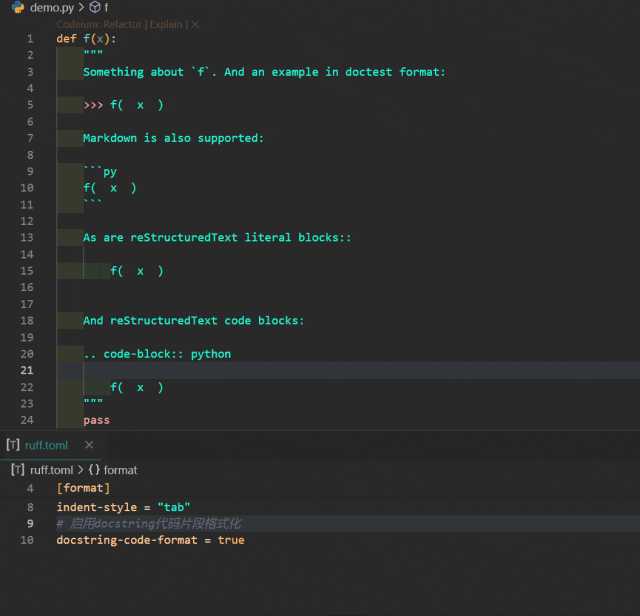Click the TOML icon on the ruff.toml tab
This screenshot has height=616, width=640.
click(13, 445)
